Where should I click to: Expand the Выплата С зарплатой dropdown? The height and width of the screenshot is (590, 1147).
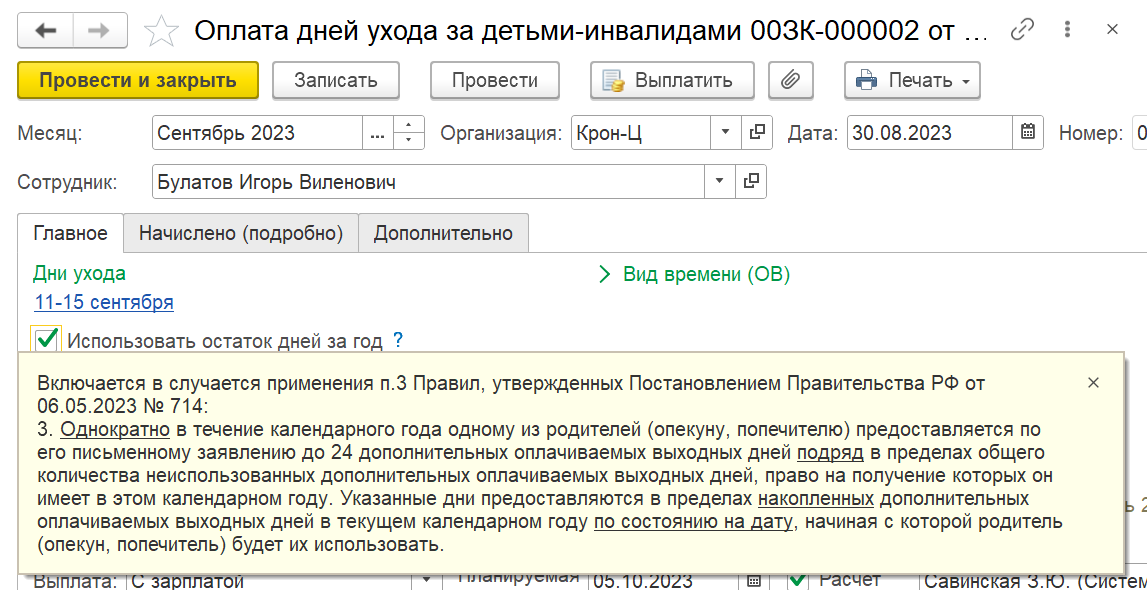(424, 582)
